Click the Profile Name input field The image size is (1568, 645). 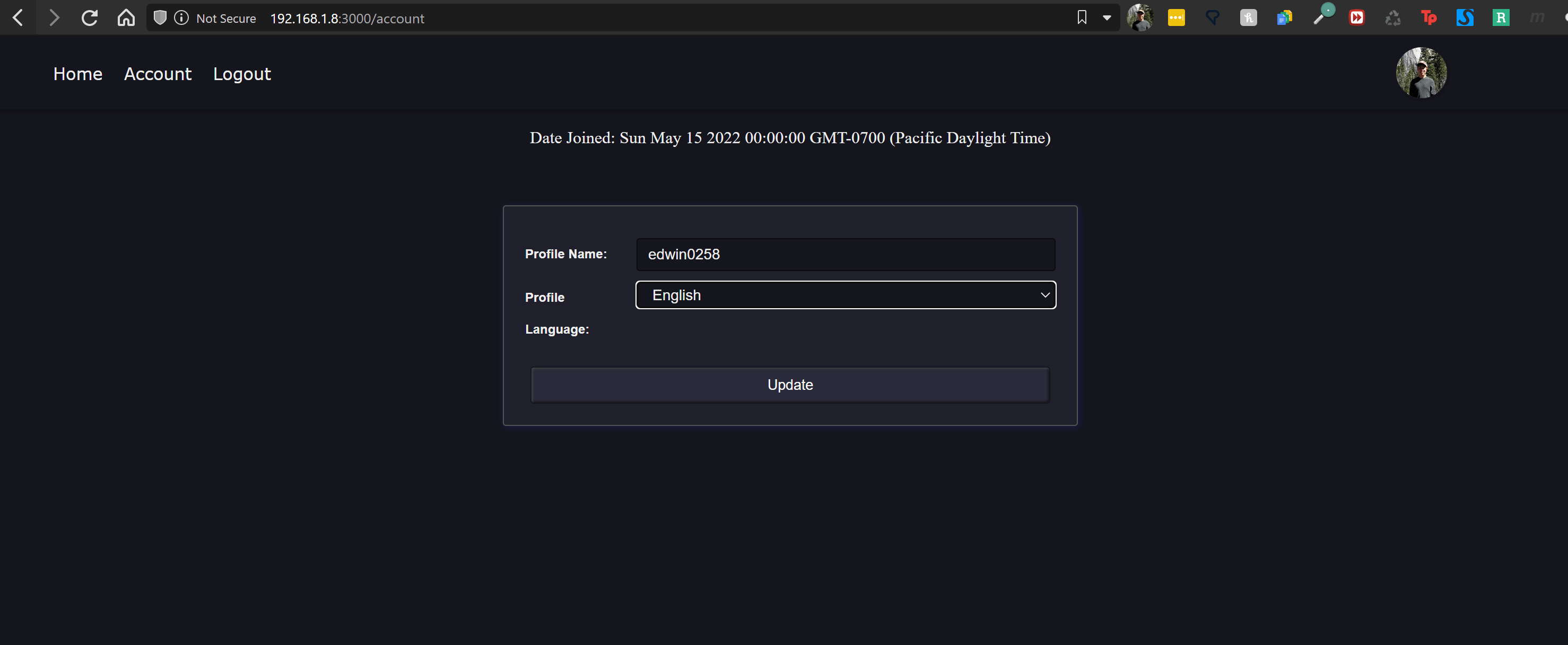[x=846, y=255]
